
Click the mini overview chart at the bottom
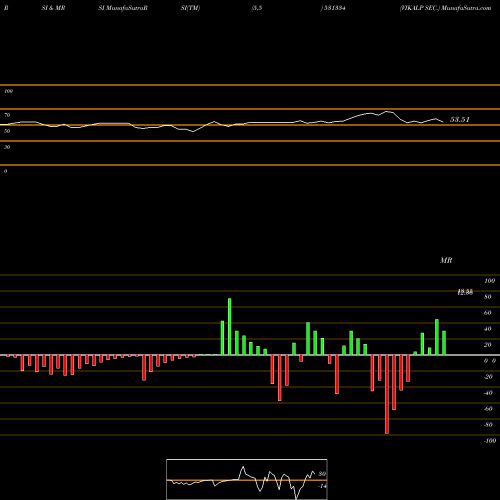point(247,479)
